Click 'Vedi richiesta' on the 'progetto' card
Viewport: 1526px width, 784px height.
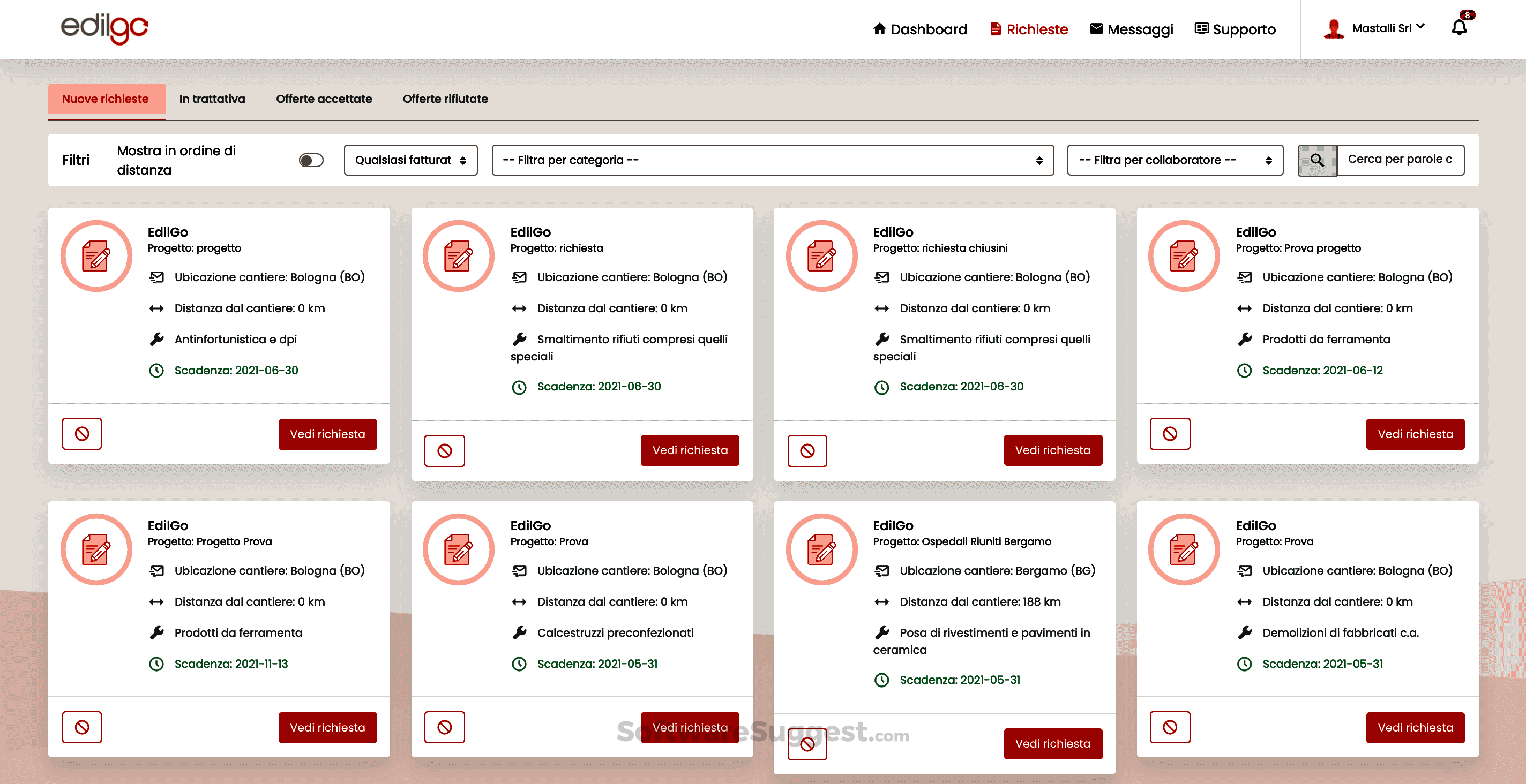coord(327,434)
